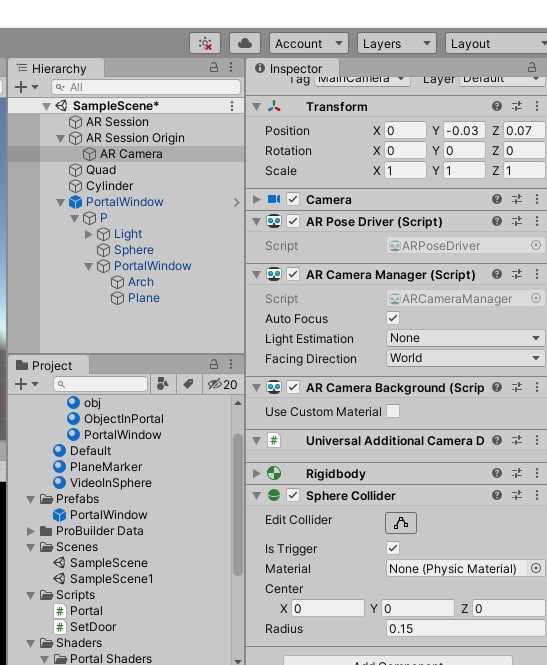Select the SetDoor script in Project
The height and width of the screenshot is (665, 547).
[93, 626]
